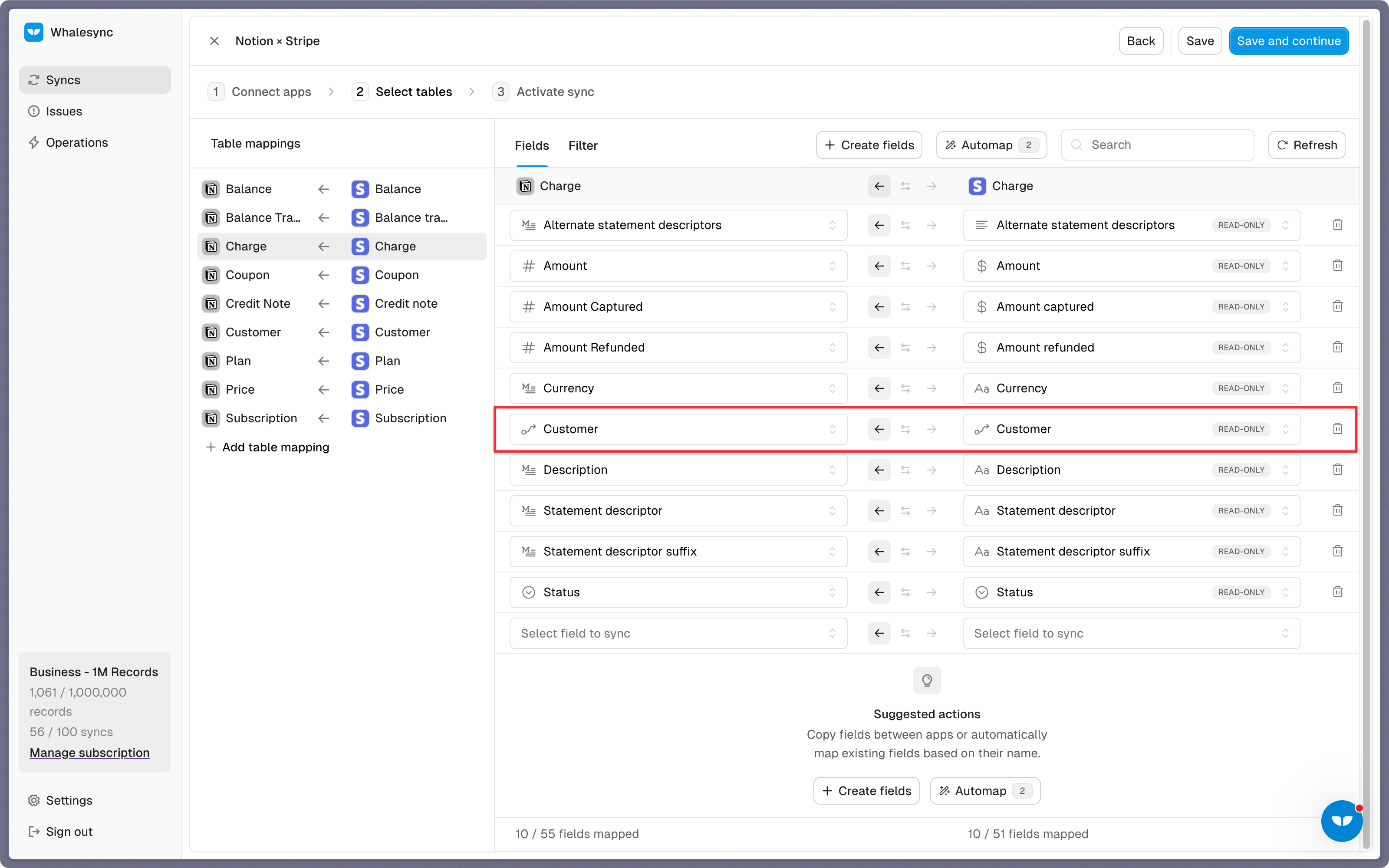Set Statement descriptor row to two-way sync
The width and height of the screenshot is (1389, 868).
905,510
